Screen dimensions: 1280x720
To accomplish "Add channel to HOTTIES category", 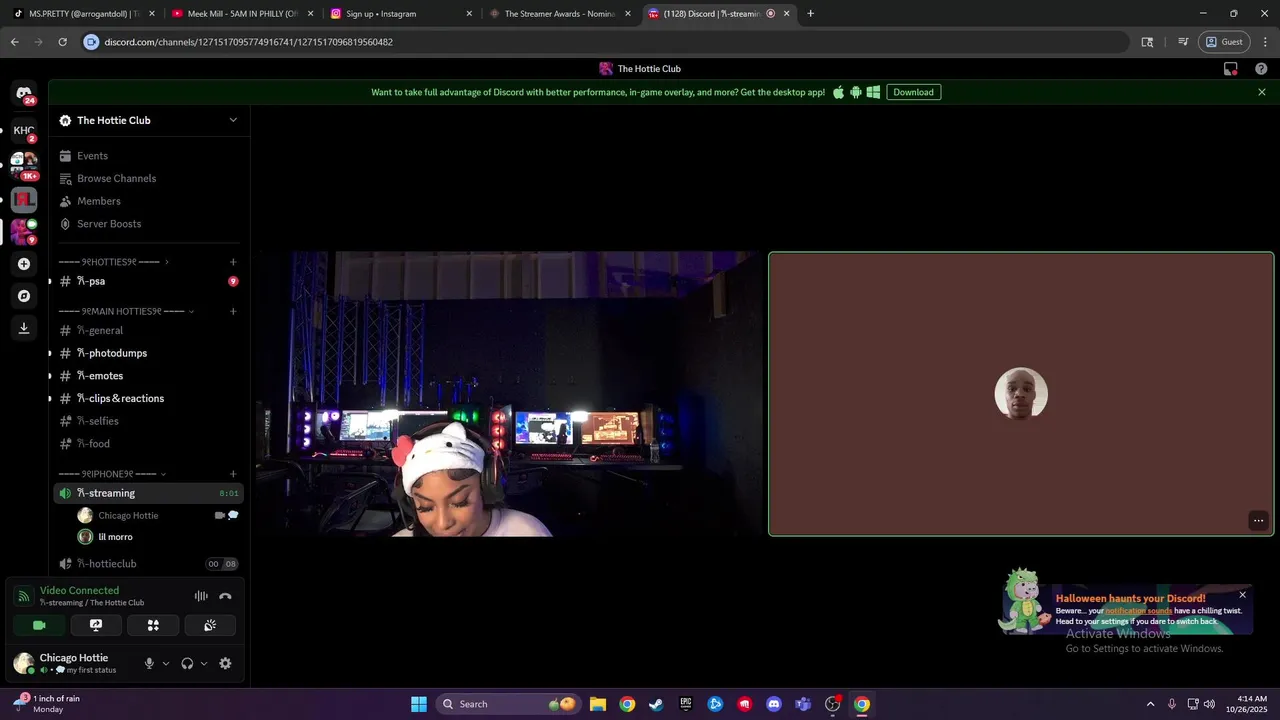I will [x=233, y=262].
